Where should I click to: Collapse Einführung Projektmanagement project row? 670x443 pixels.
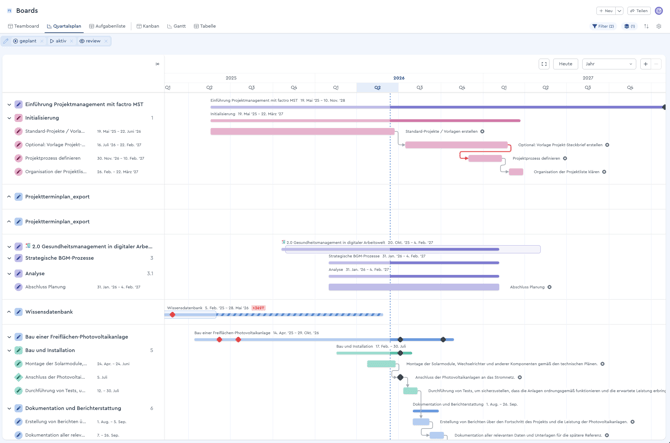pyautogui.click(x=9, y=105)
